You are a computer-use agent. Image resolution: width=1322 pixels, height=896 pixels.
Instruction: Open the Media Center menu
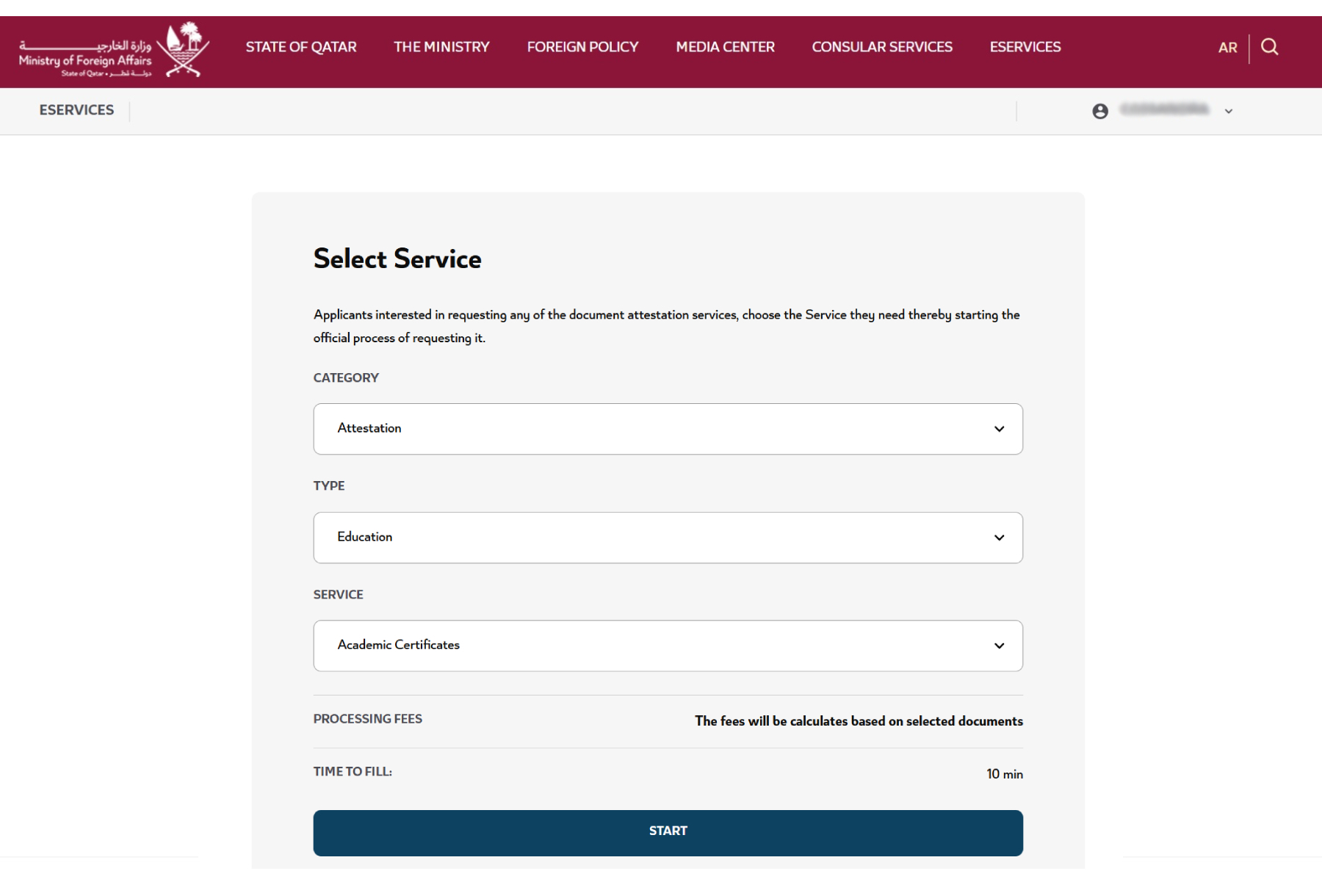point(725,47)
